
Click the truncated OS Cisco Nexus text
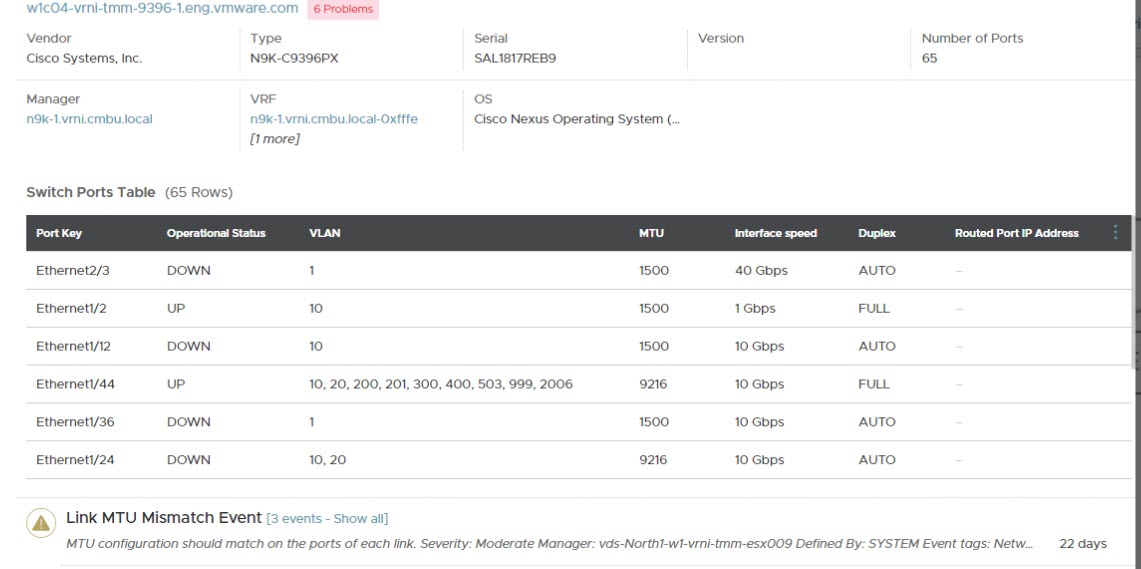[x=576, y=119]
